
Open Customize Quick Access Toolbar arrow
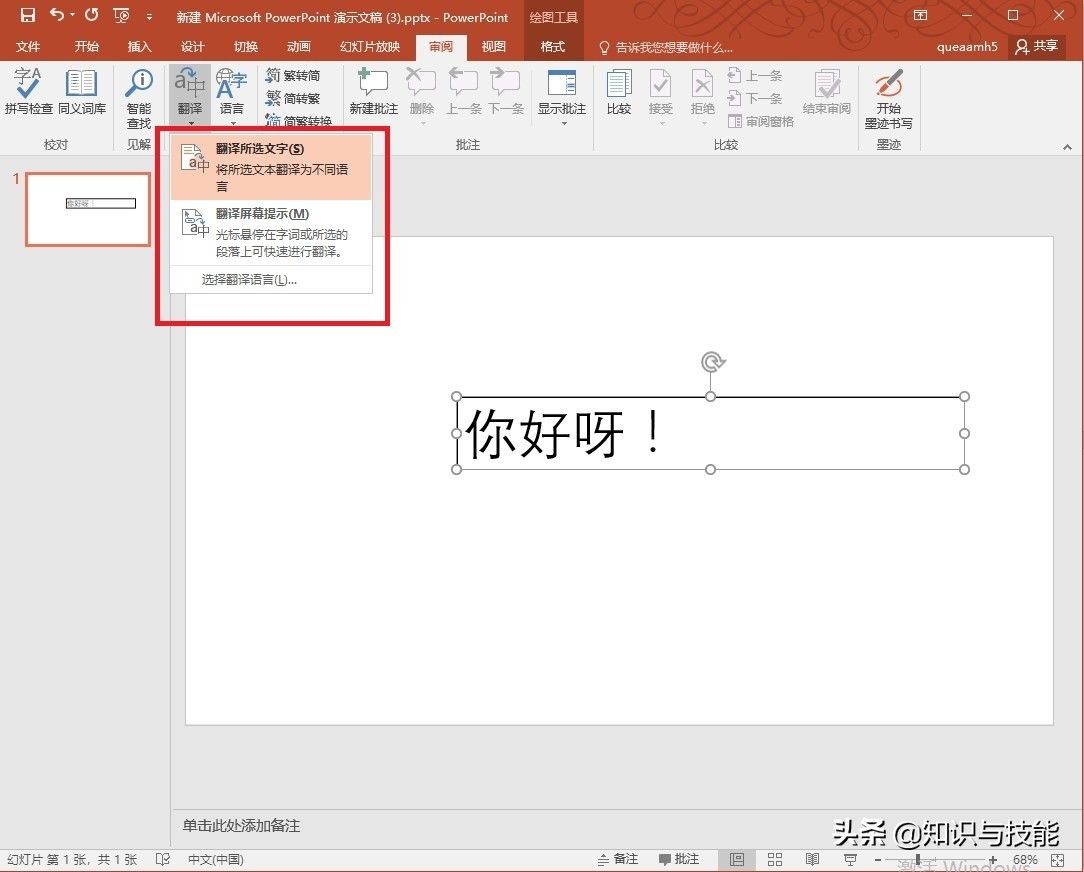[x=149, y=16]
